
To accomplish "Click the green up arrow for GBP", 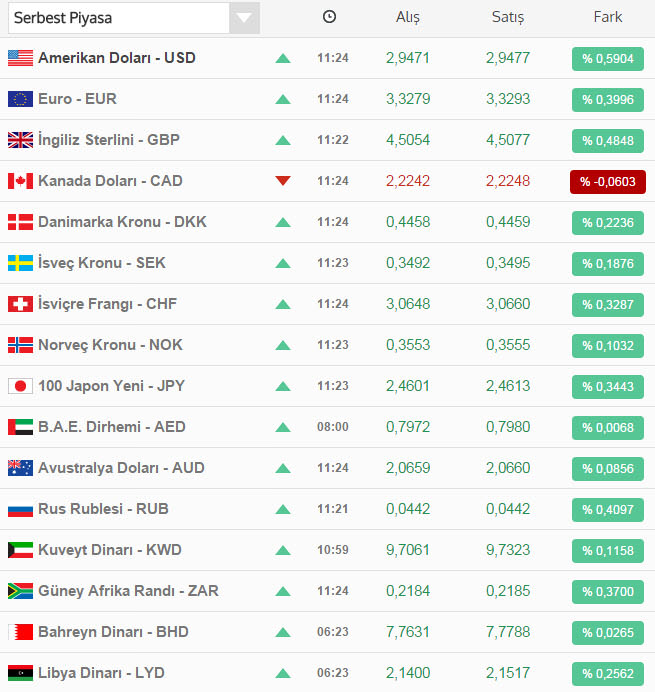I will coord(283,140).
